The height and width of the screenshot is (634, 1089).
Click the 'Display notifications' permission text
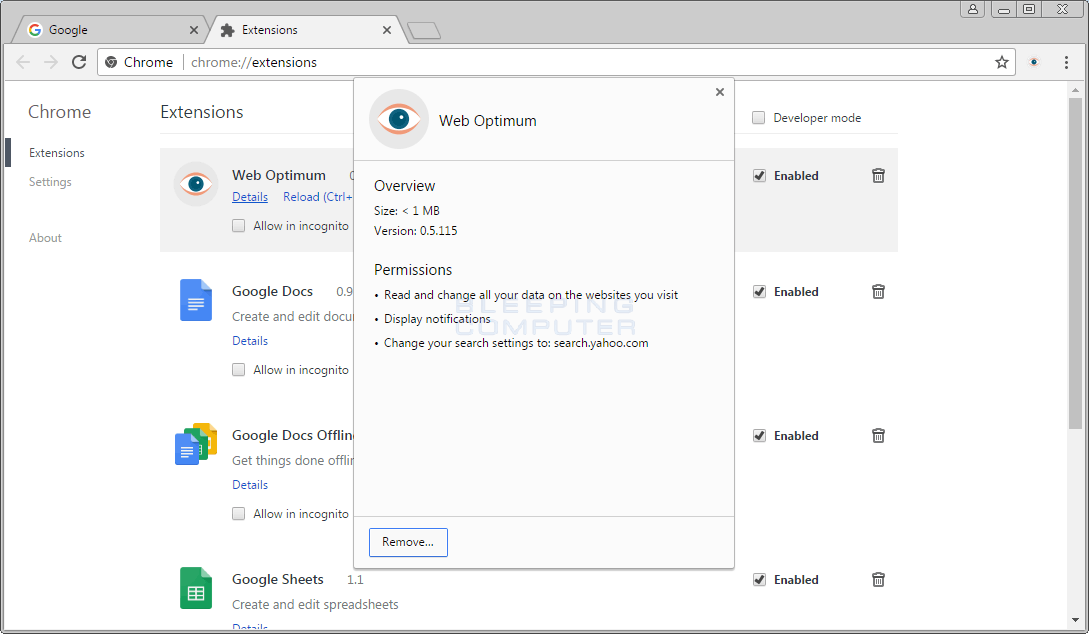pyautogui.click(x=437, y=319)
